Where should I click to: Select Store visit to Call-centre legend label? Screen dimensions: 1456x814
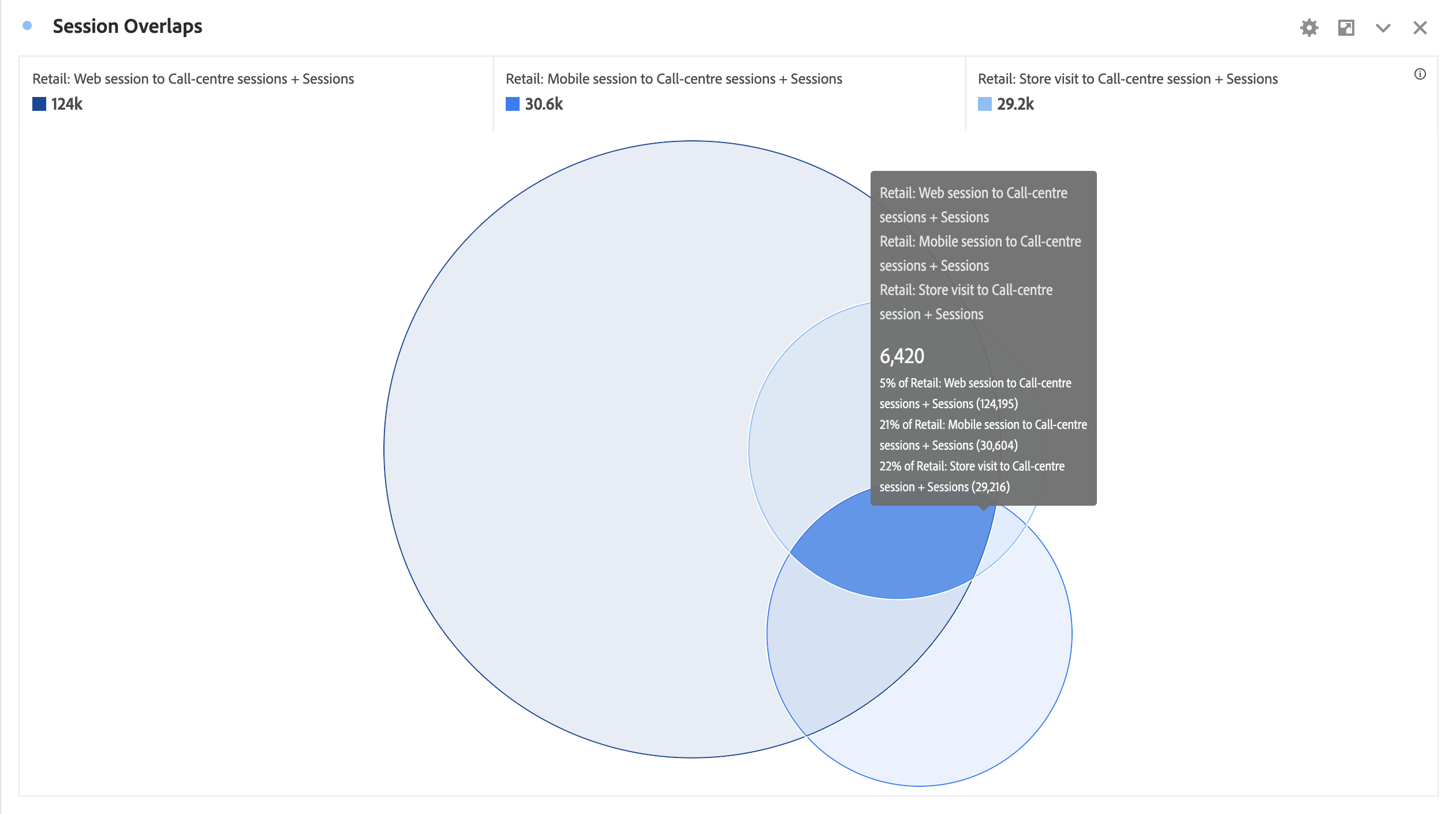coord(1128,79)
